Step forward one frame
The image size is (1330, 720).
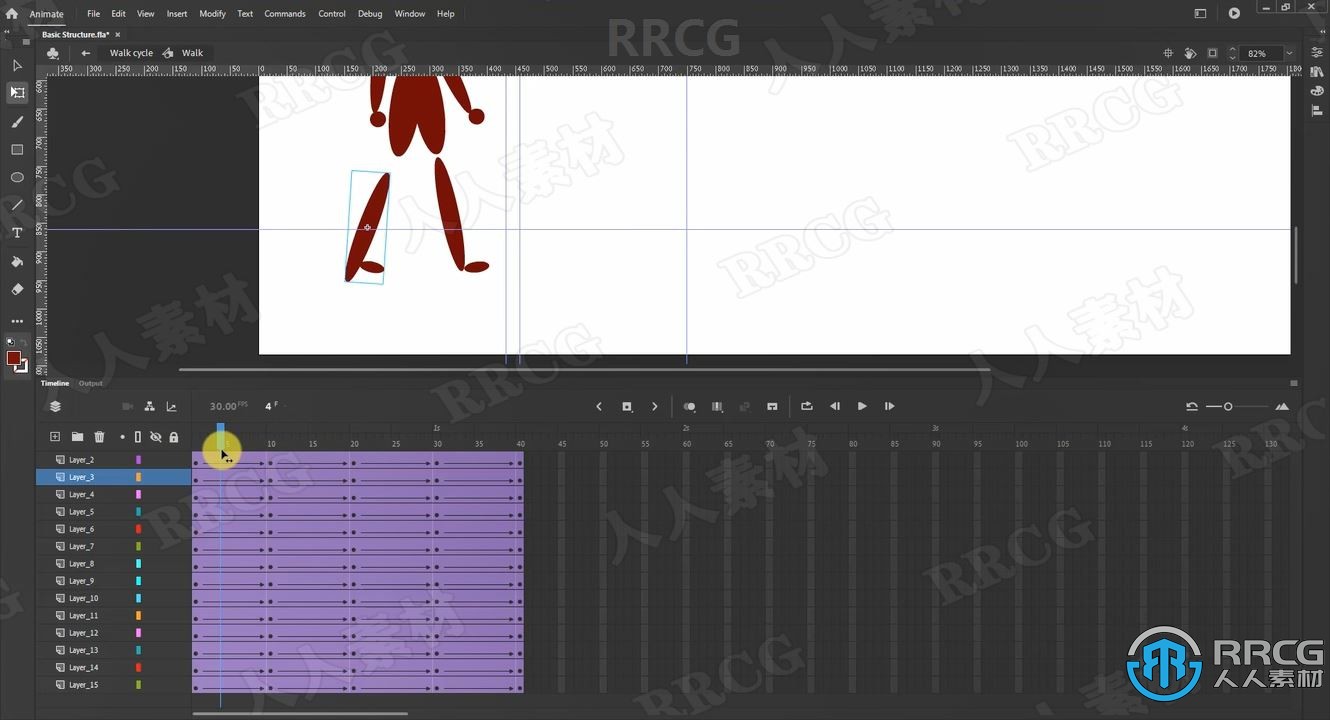(x=889, y=406)
